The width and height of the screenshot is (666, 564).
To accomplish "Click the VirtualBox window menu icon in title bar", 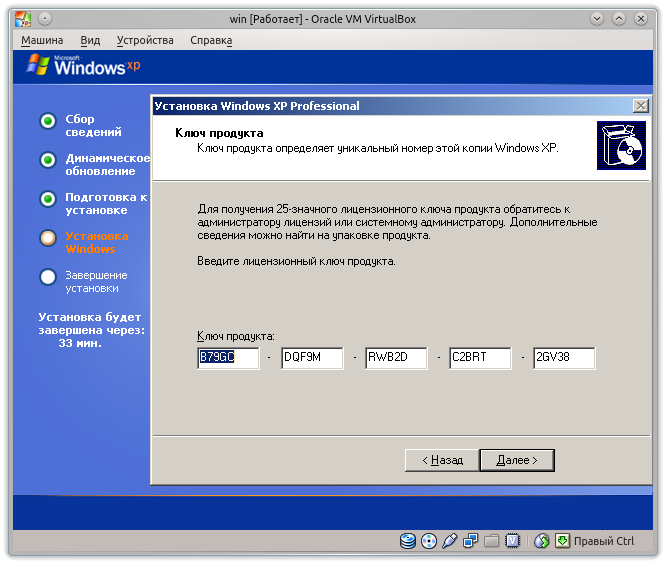I will 23,19.
